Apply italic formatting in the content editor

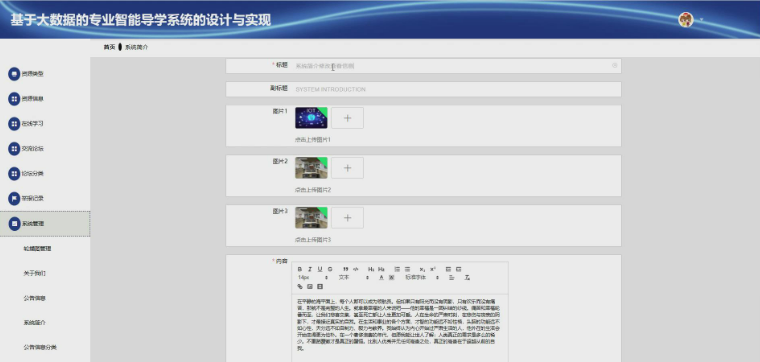coord(310,269)
